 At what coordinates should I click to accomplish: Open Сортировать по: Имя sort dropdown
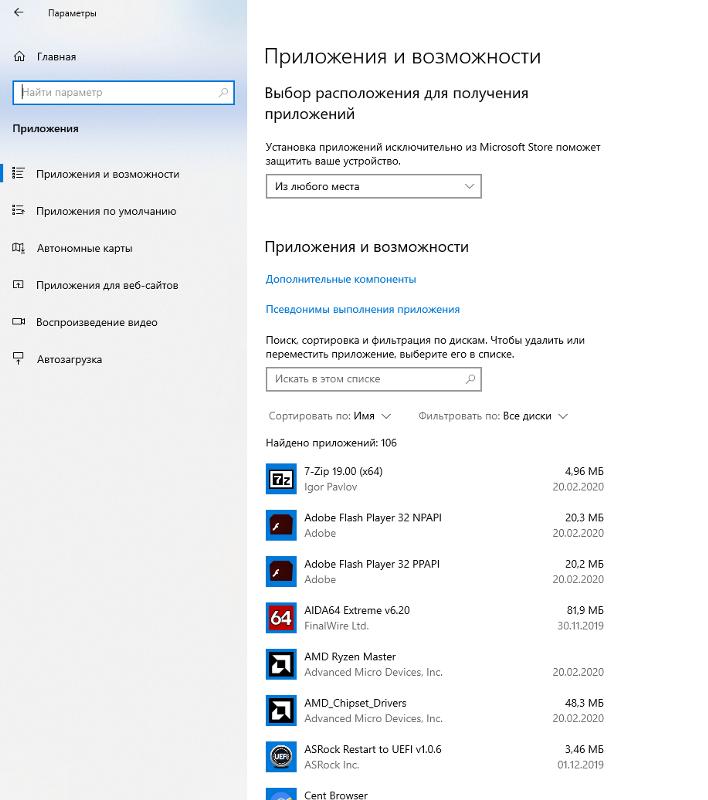pos(330,416)
